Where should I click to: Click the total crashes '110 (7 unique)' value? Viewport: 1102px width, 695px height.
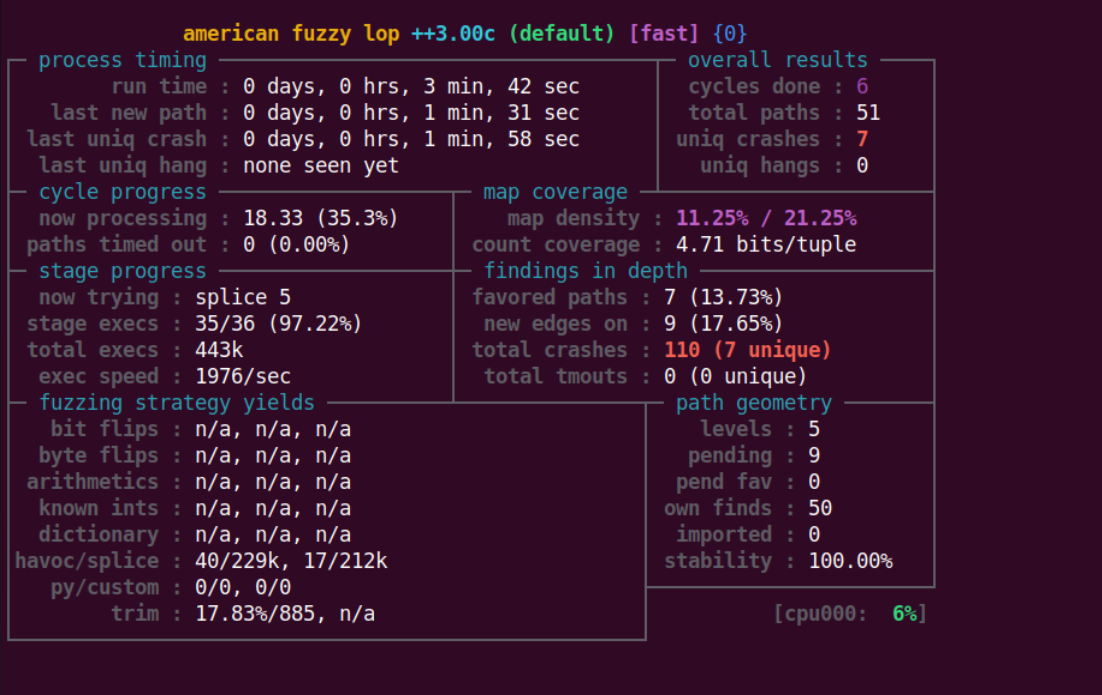pyautogui.click(x=747, y=350)
